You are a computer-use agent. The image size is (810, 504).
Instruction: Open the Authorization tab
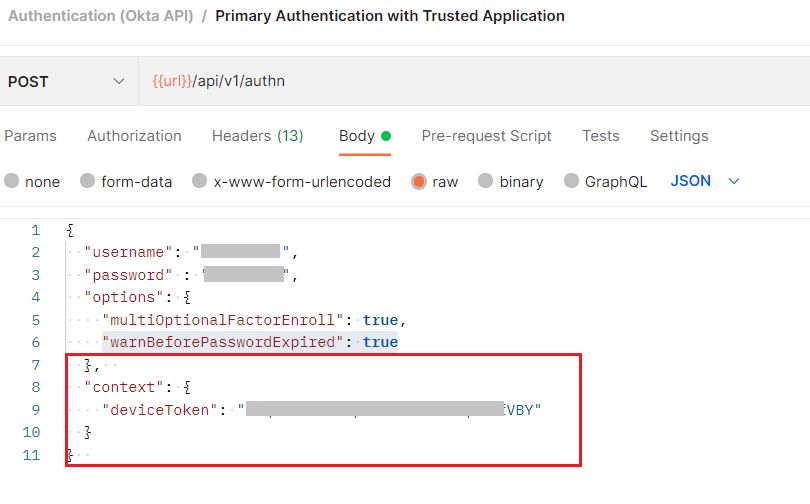pyautogui.click(x=134, y=136)
